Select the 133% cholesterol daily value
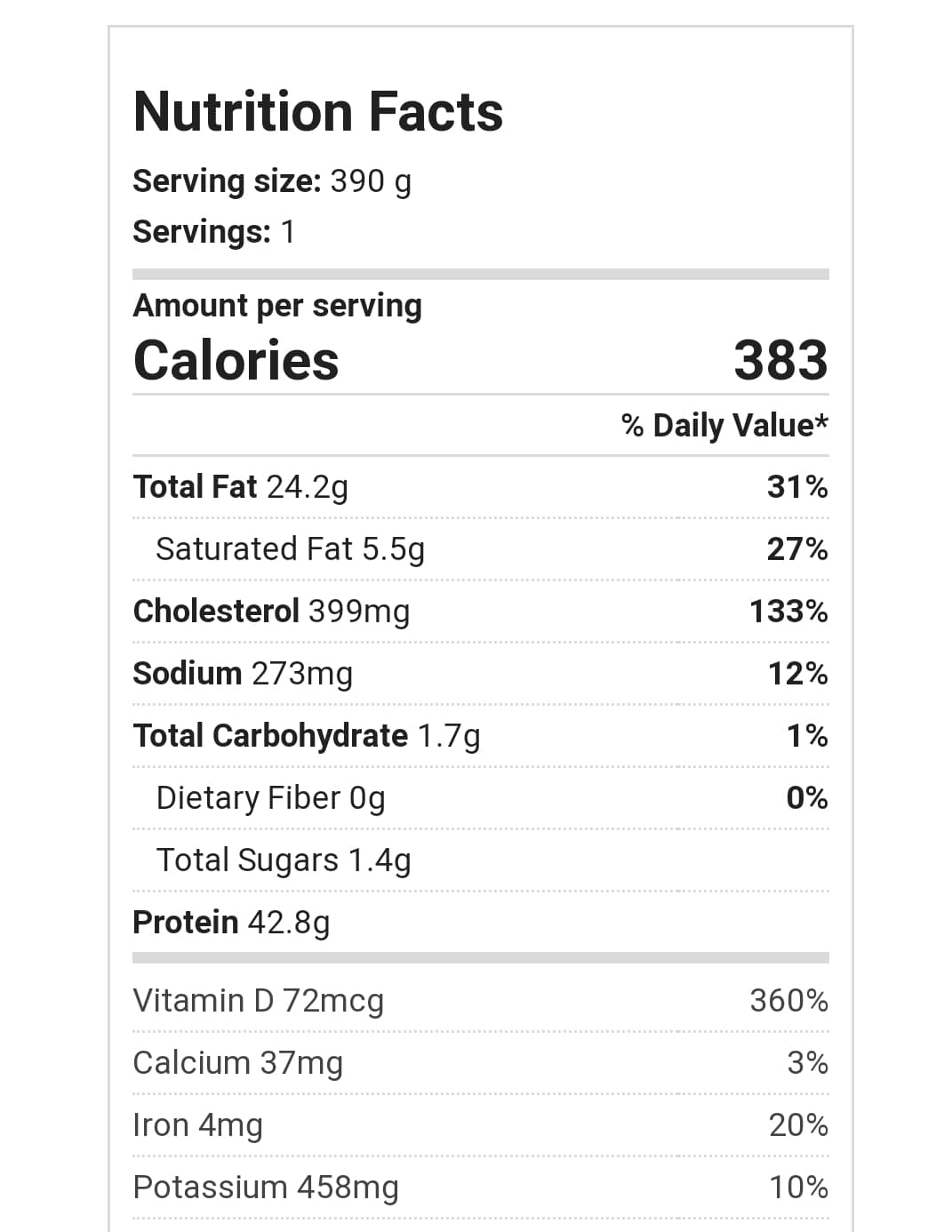The image size is (952, 1232). [x=788, y=612]
